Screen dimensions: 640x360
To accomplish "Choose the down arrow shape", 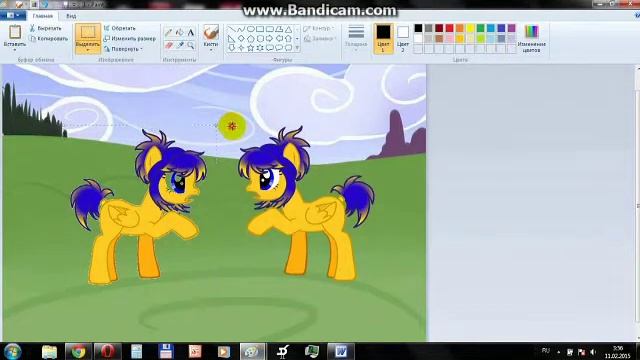I will point(231,48).
